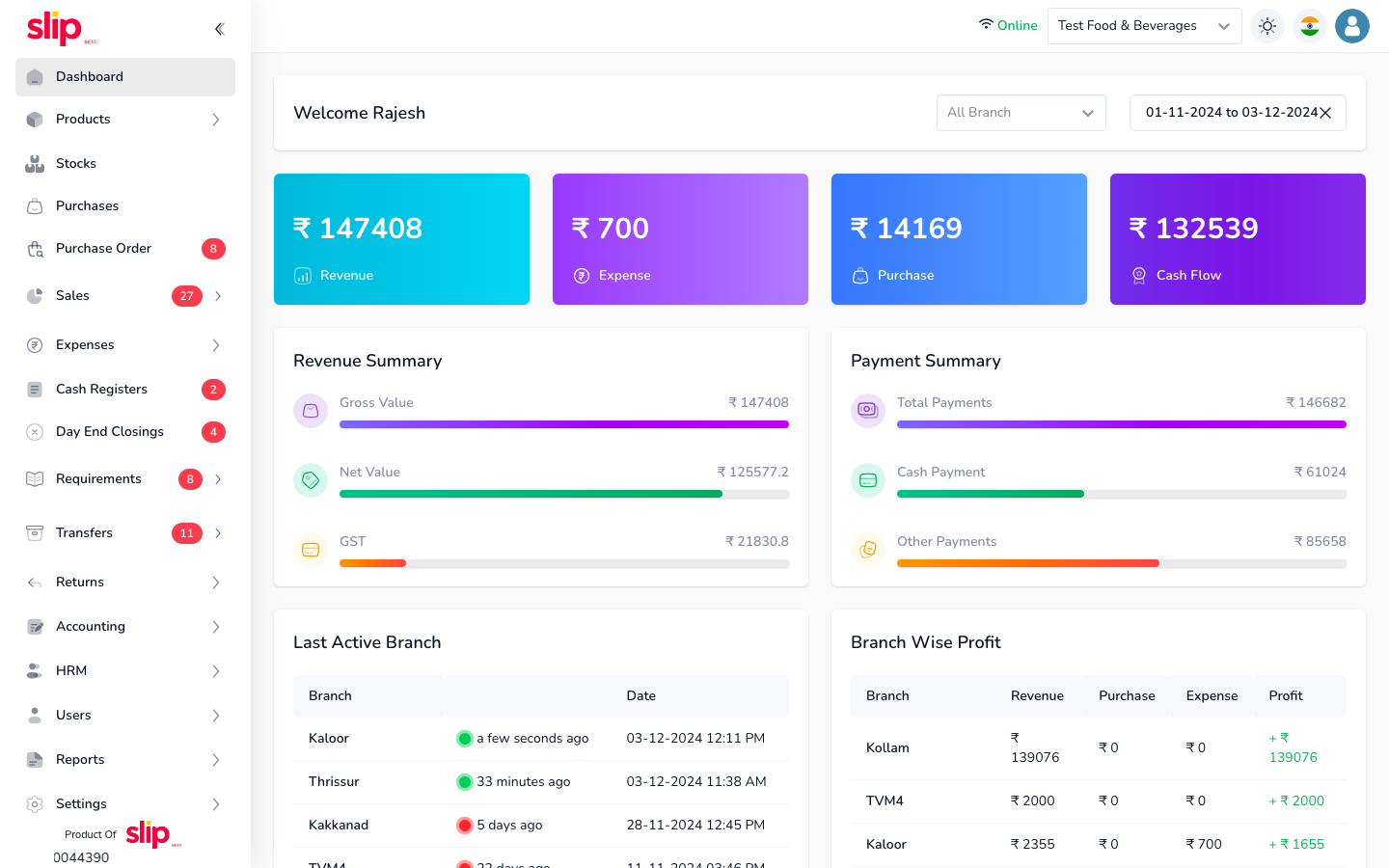Click the Day End Closings icon
This screenshot has height=868, width=1389.
pos(35,432)
